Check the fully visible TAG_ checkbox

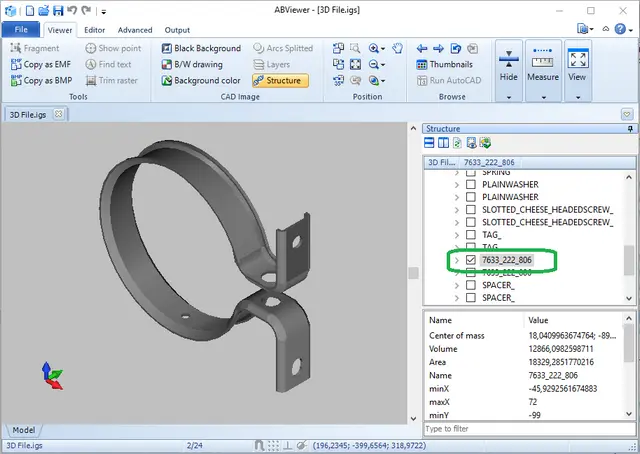(471, 235)
